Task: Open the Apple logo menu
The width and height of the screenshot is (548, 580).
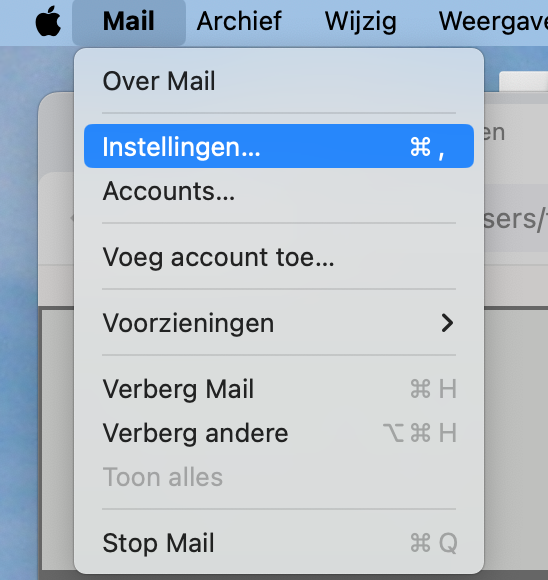Action: point(48,21)
